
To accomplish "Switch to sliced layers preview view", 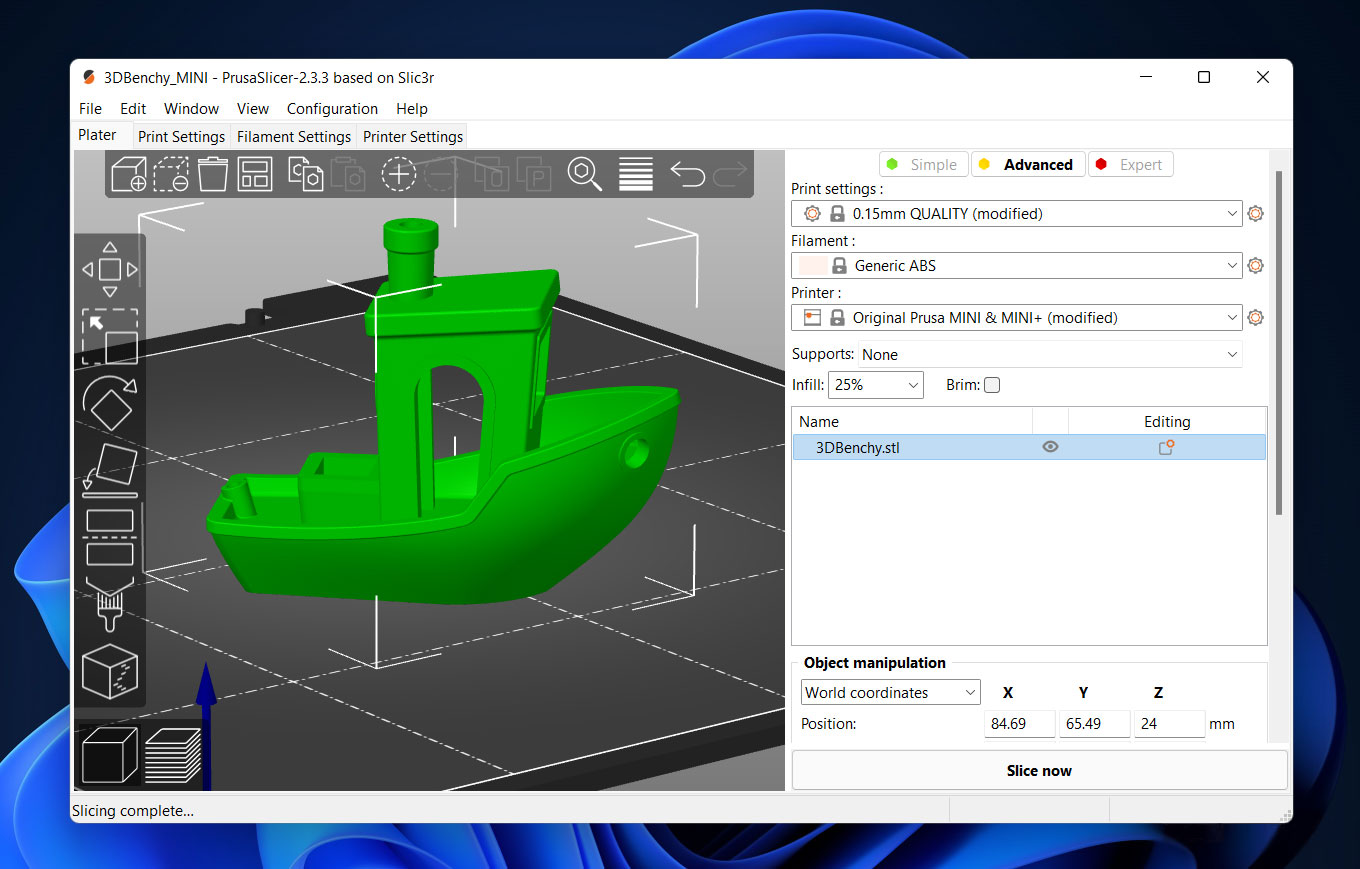I will [172, 755].
